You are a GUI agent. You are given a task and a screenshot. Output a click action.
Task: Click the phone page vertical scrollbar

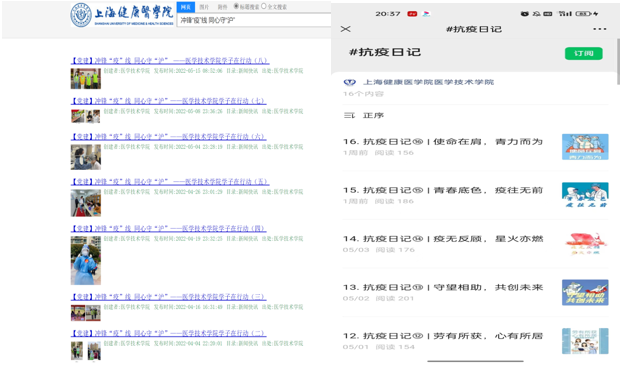click(x=618, y=61)
